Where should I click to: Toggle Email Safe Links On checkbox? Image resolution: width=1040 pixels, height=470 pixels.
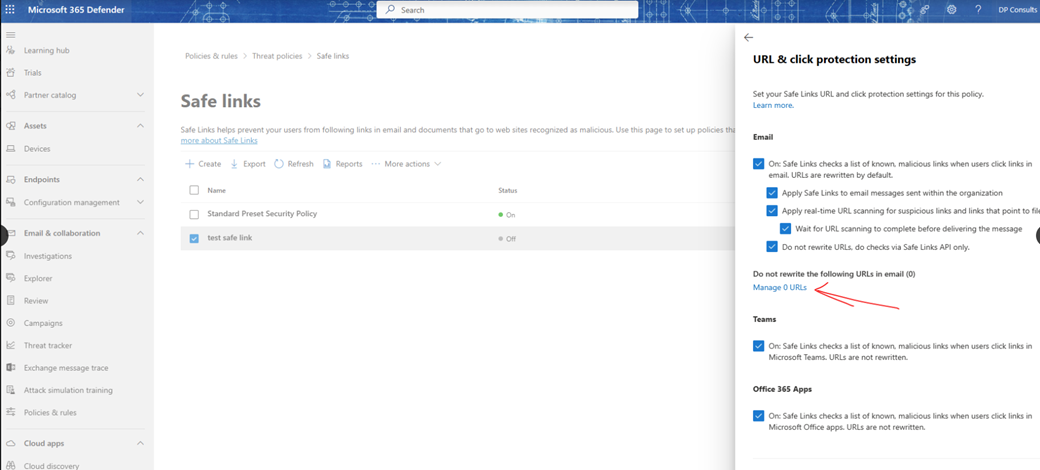point(759,164)
